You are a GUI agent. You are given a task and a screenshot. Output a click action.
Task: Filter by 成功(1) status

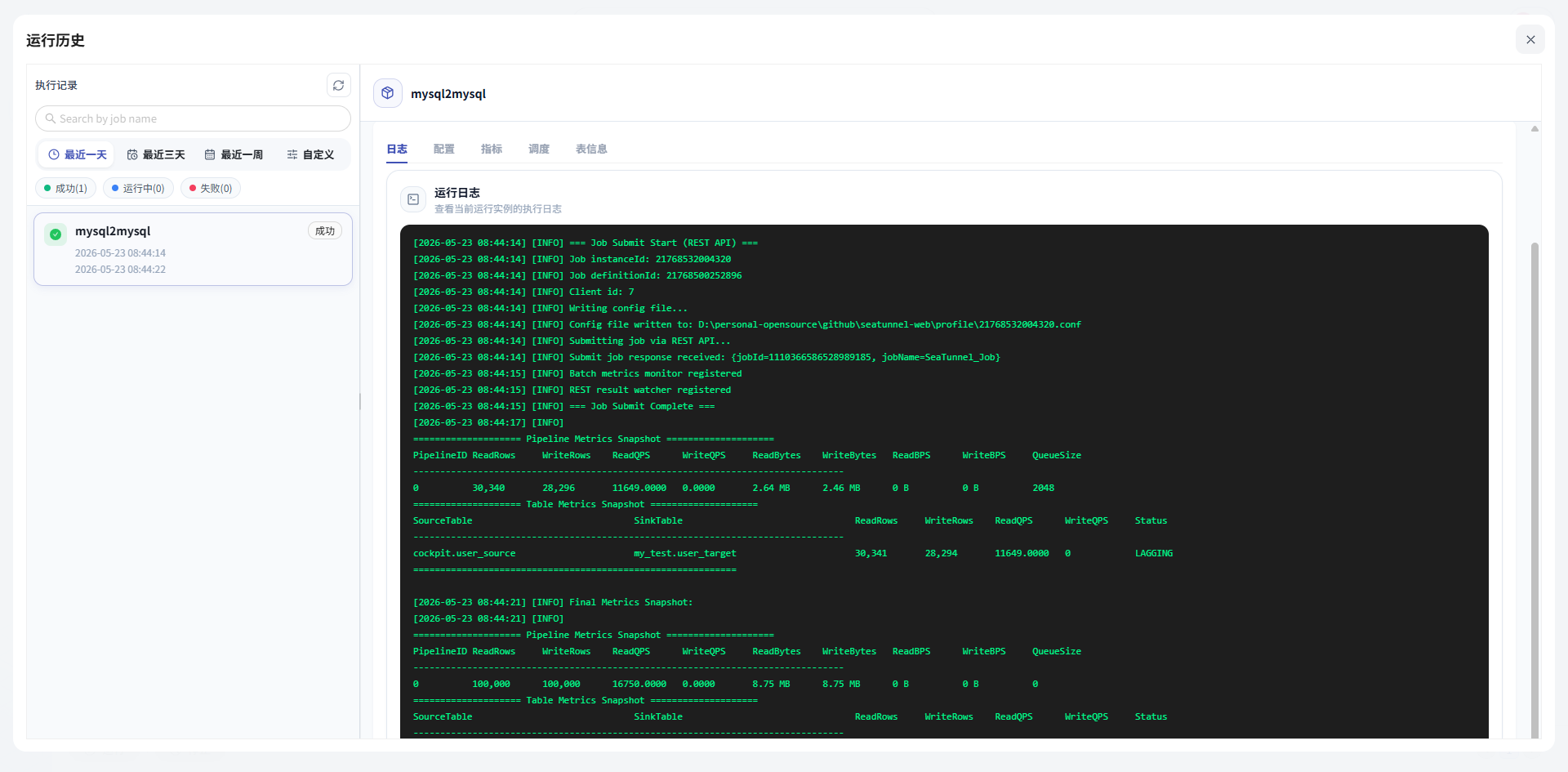point(66,188)
